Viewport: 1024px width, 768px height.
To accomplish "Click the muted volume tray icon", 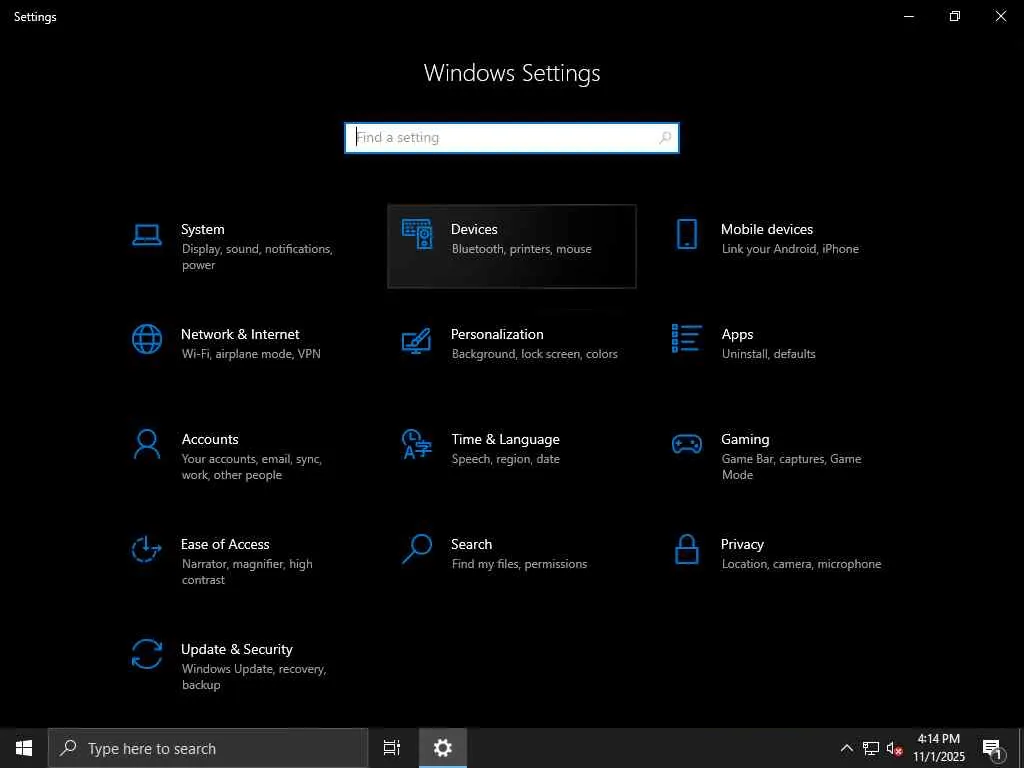I will point(894,748).
